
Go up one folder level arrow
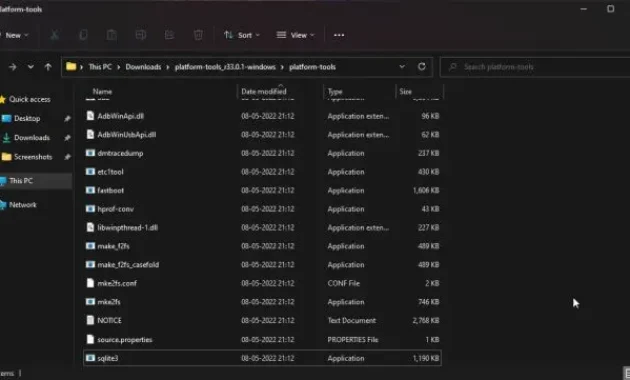pyautogui.click(x=48, y=67)
